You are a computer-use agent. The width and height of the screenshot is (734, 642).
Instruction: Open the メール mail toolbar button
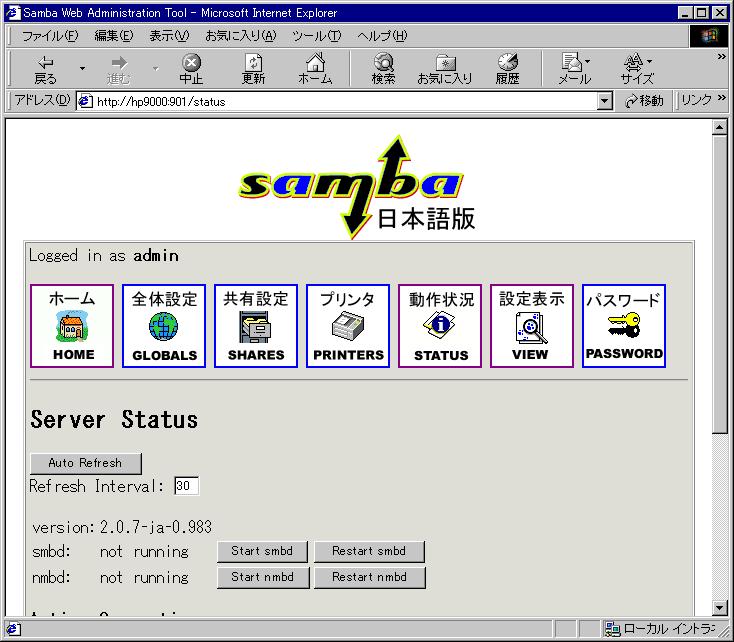[x=575, y=69]
